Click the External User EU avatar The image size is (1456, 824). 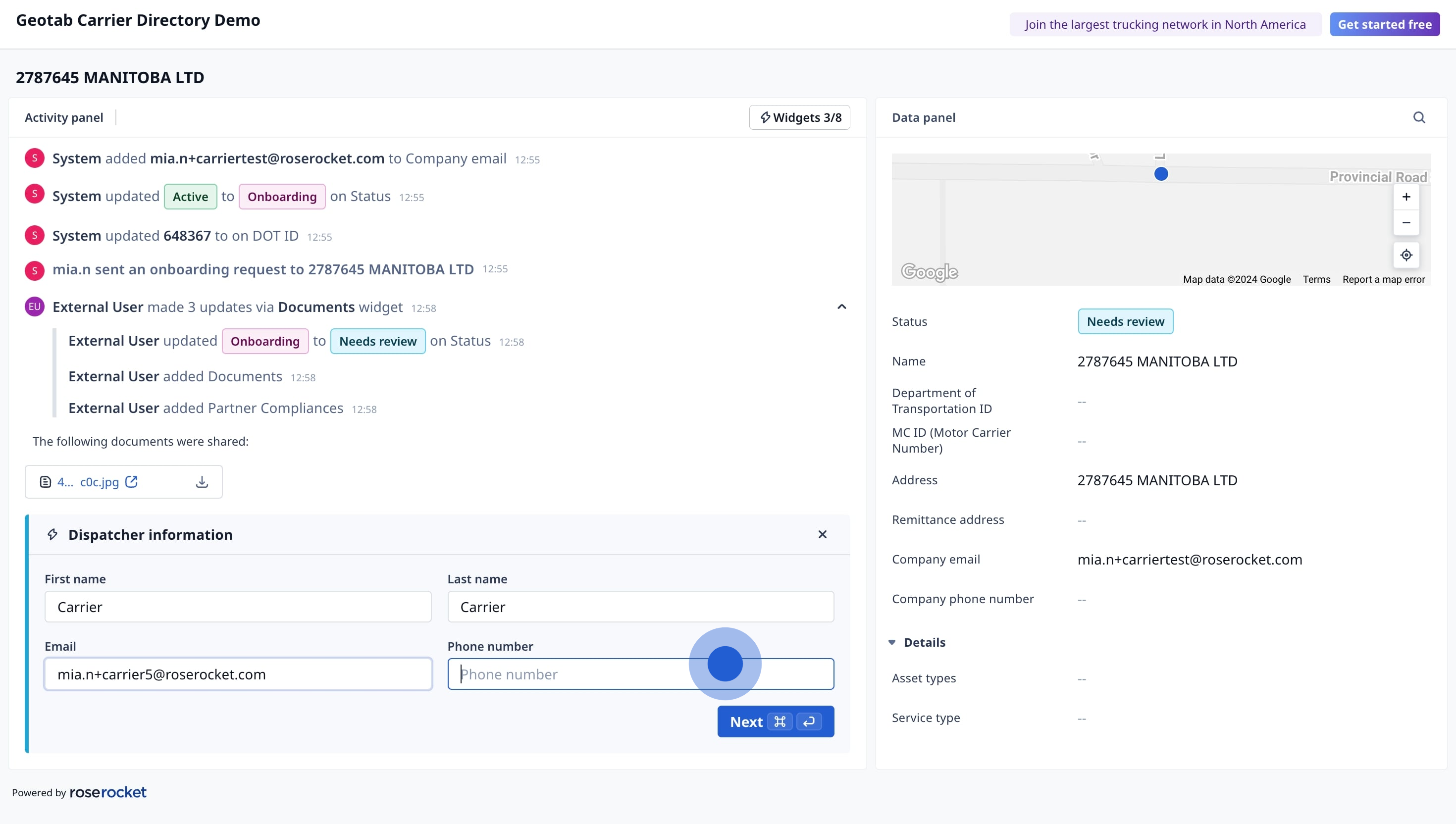pos(35,307)
